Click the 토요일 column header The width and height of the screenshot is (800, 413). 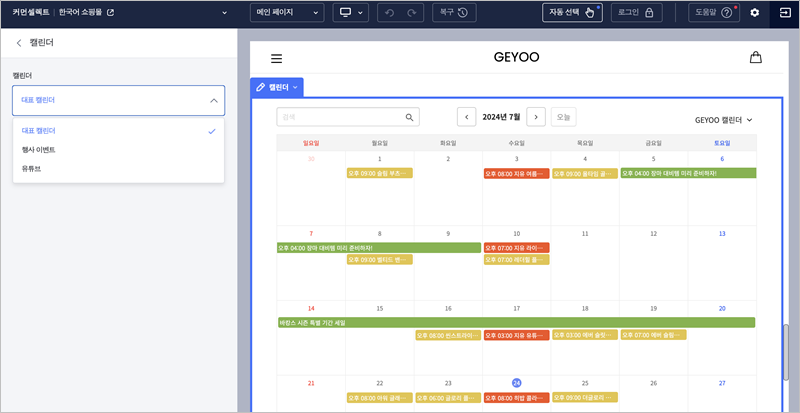tap(722, 143)
